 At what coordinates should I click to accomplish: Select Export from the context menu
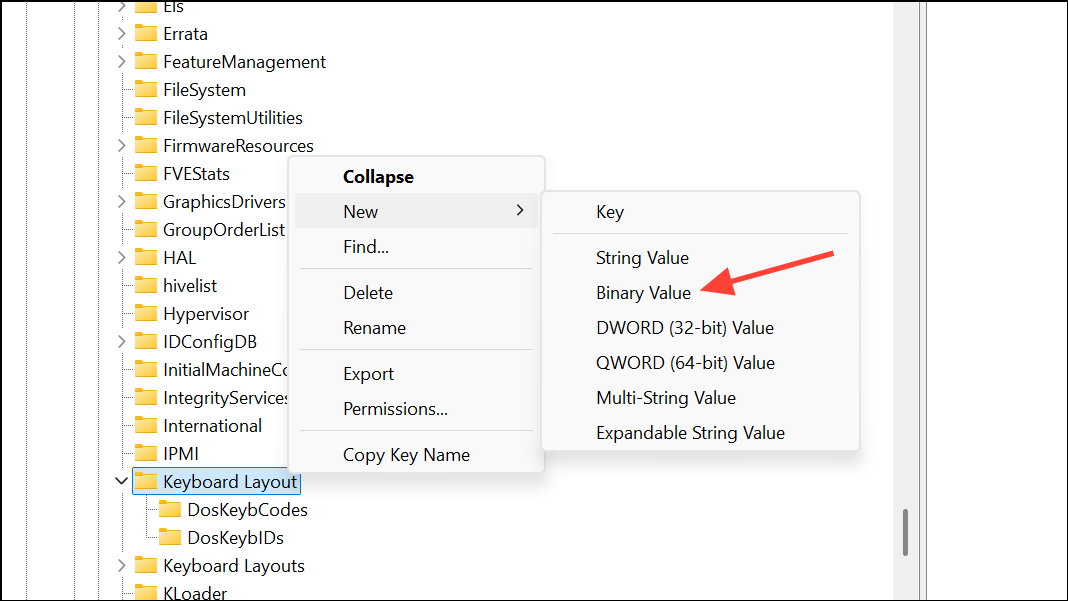click(366, 373)
